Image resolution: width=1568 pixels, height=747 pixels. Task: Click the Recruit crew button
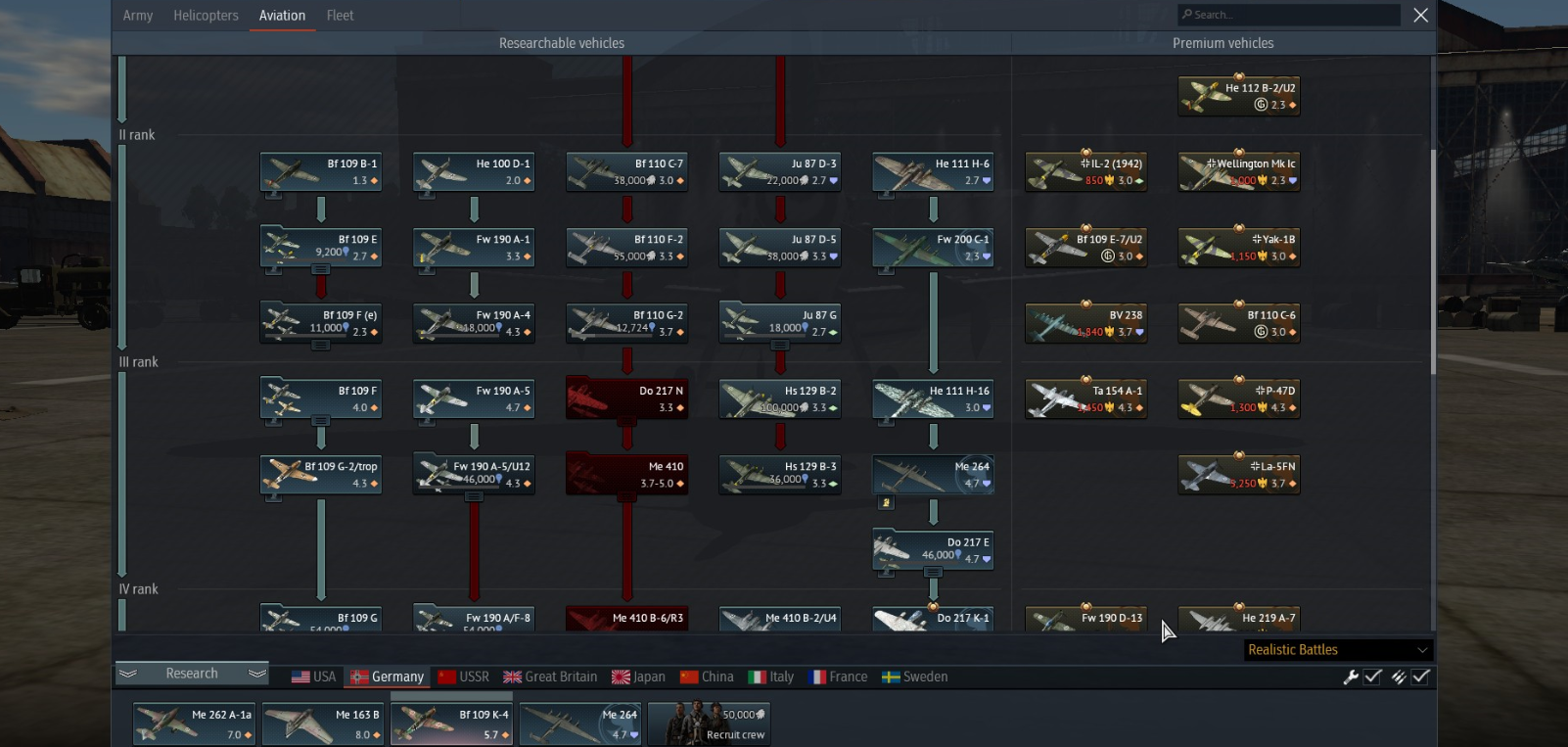tap(710, 724)
